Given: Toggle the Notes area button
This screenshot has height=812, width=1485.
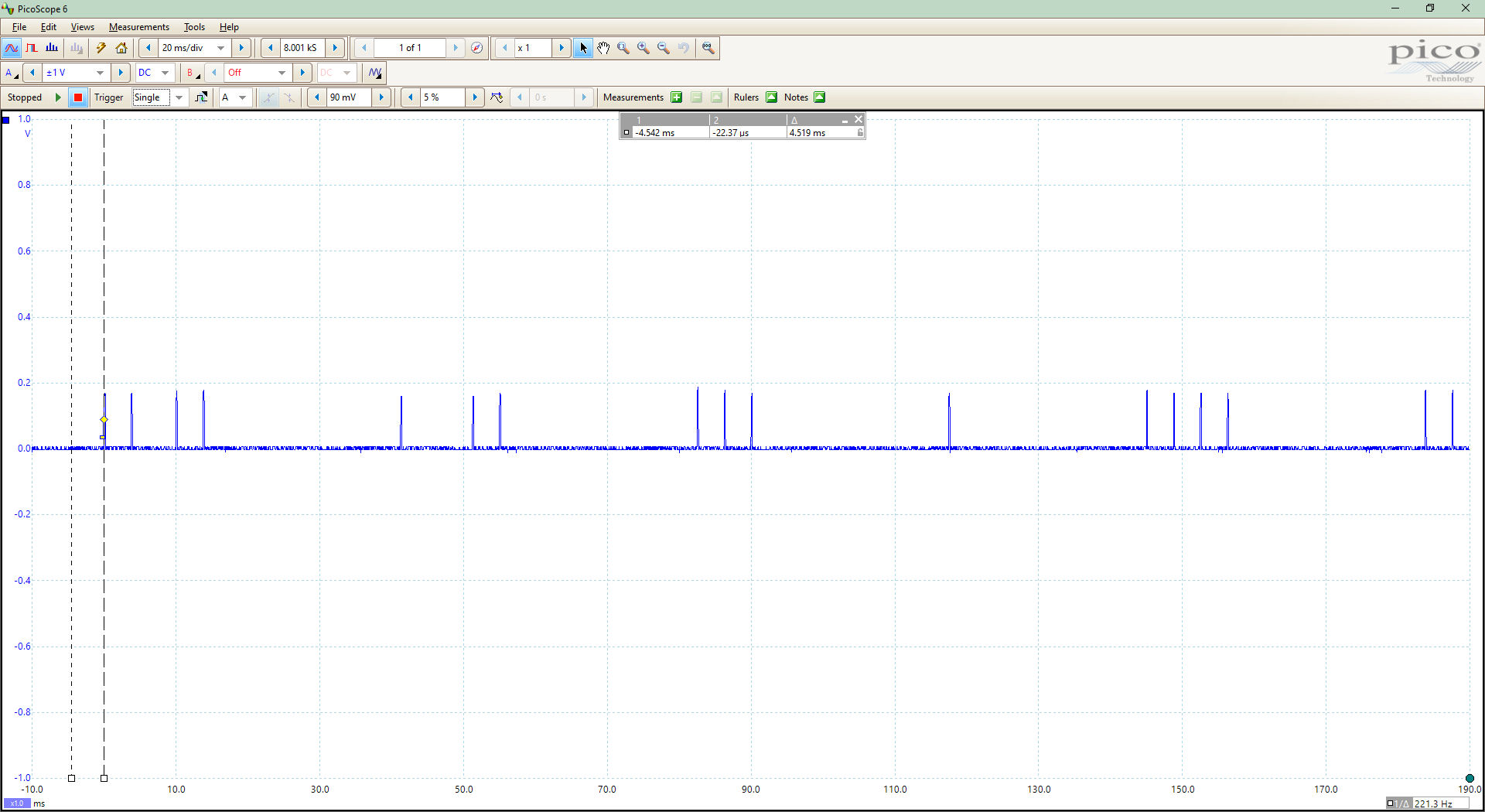Looking at the screenshot, I should pyautogui.click(x=820, y=97).
